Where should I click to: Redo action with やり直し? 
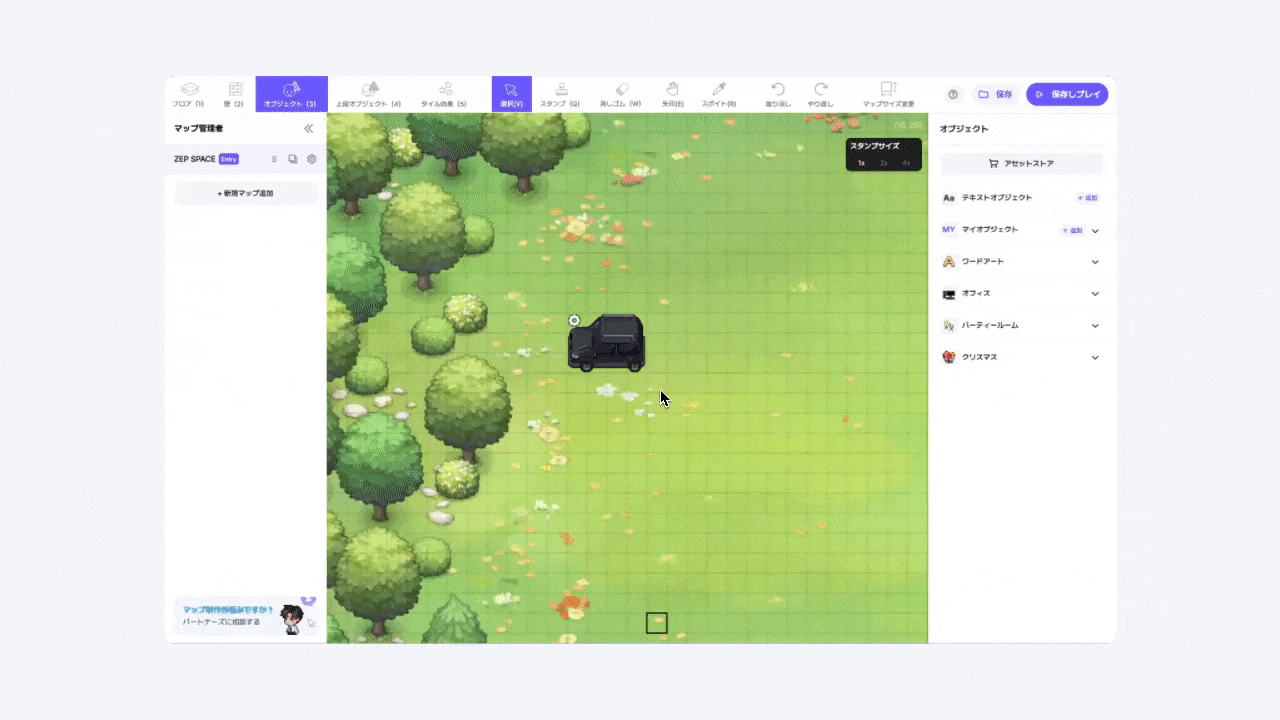point(820,94)
